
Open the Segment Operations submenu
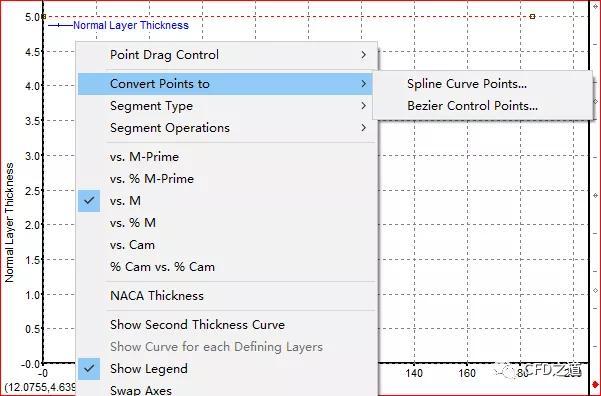point(225,128)
